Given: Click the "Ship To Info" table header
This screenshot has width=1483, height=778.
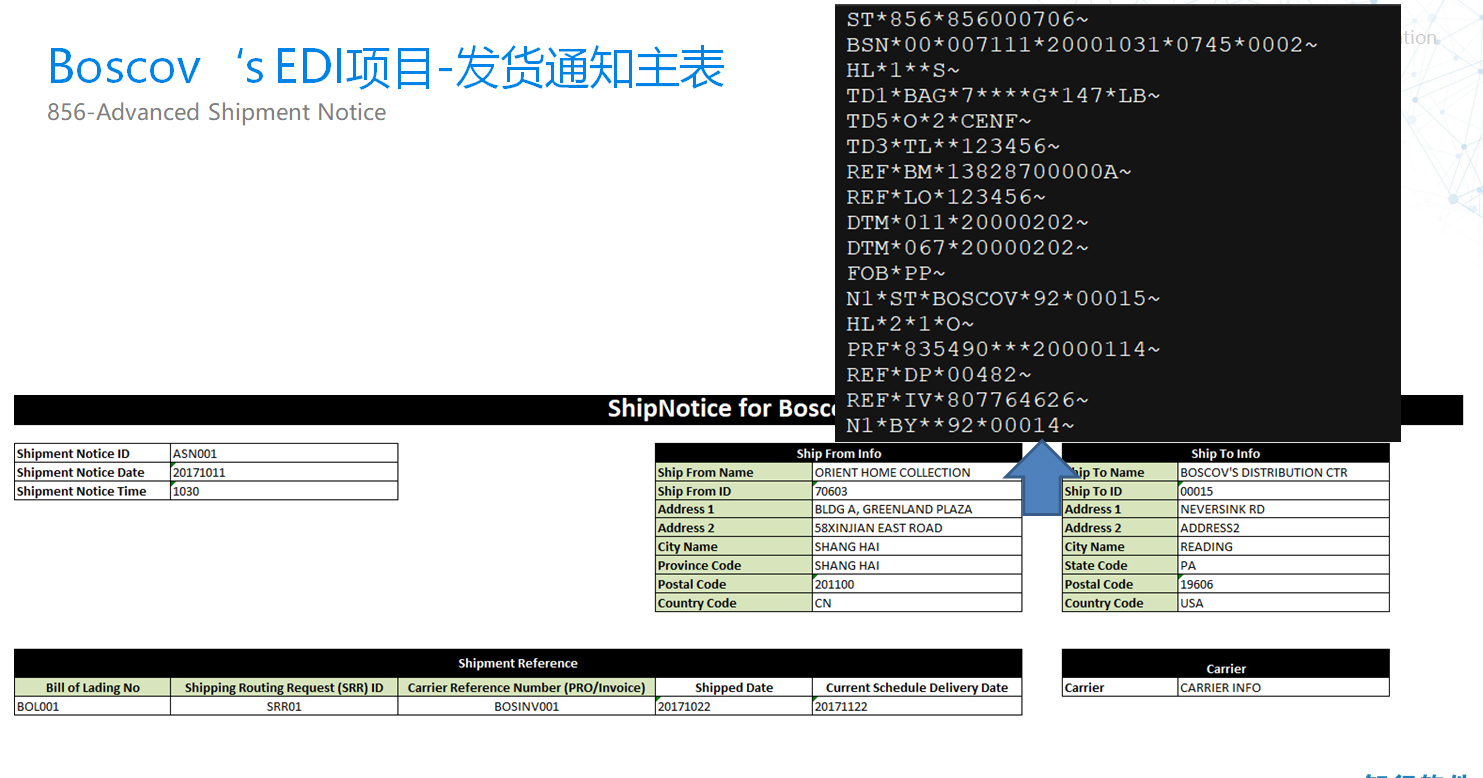Looking at the screenshot, I should pyautogui.click(x=1226, y=454).
